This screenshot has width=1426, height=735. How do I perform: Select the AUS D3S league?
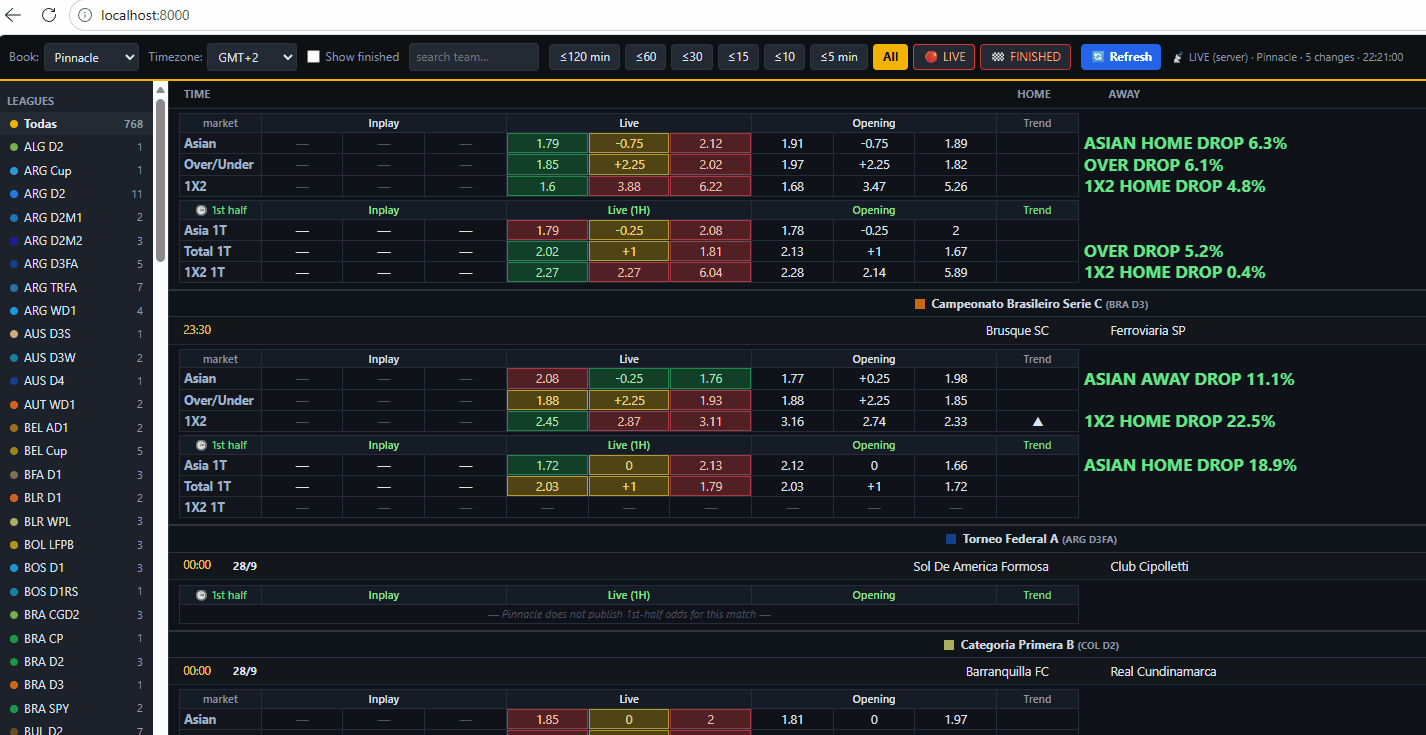coord(77,334)
